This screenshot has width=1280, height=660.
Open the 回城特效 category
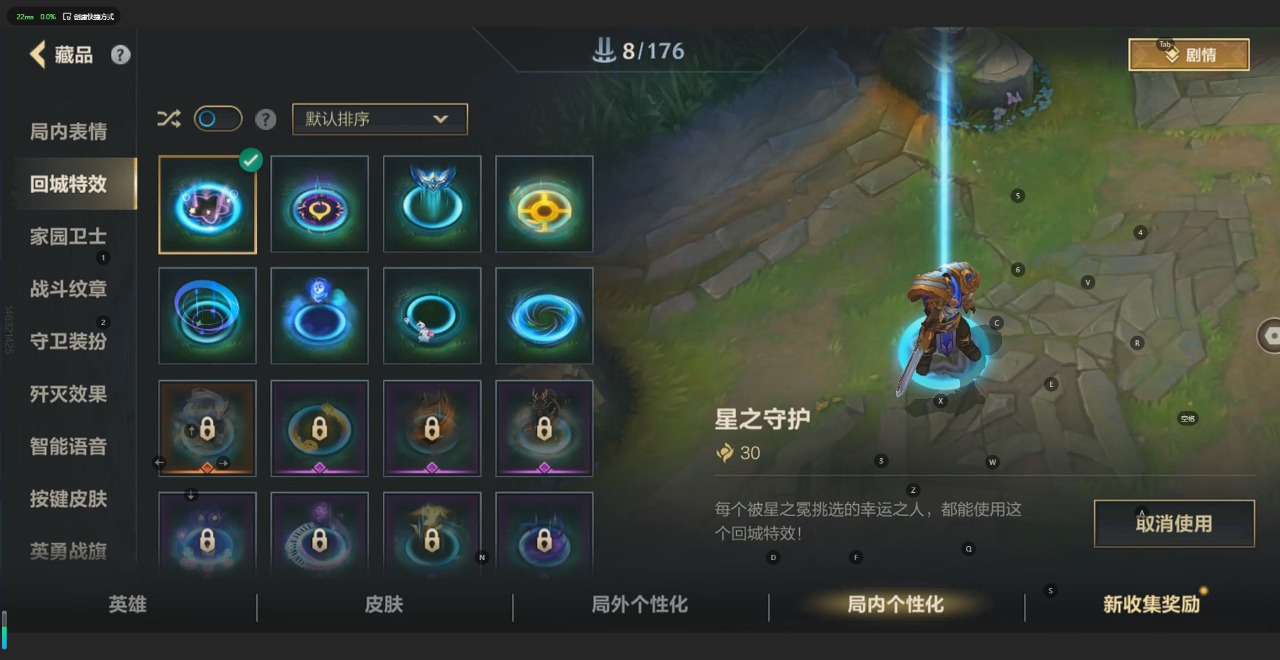pyautogui.click(x=68, y=184)
